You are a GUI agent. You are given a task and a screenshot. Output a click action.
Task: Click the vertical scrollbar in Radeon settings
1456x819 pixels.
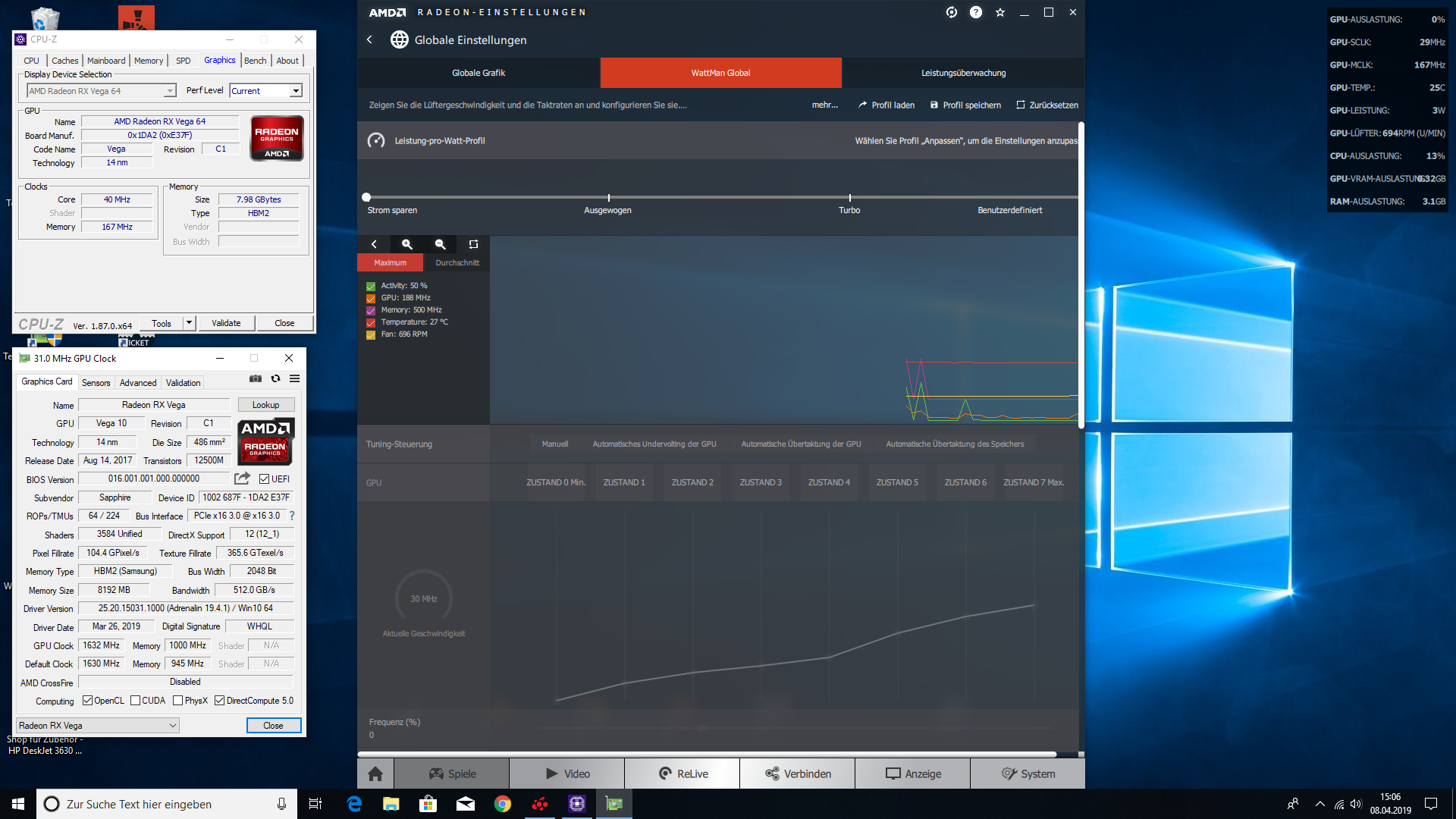click(x=1081, y=275)
